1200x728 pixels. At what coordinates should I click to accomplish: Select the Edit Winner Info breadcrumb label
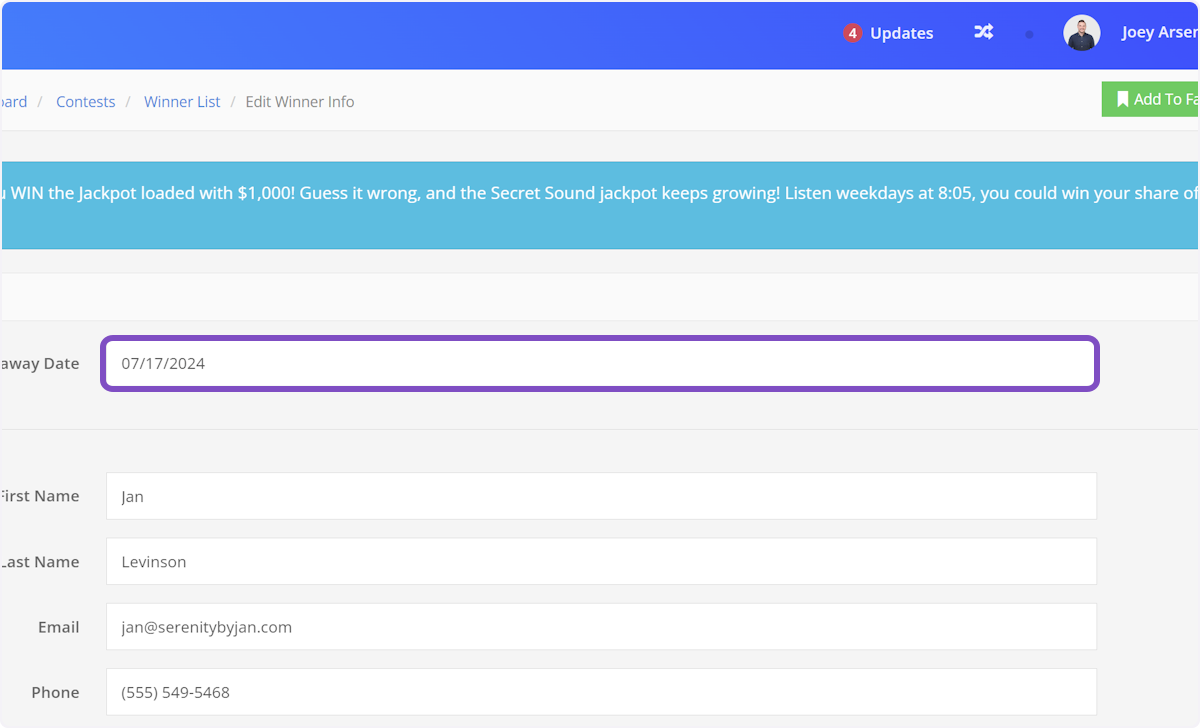click(x=299, y=101)
